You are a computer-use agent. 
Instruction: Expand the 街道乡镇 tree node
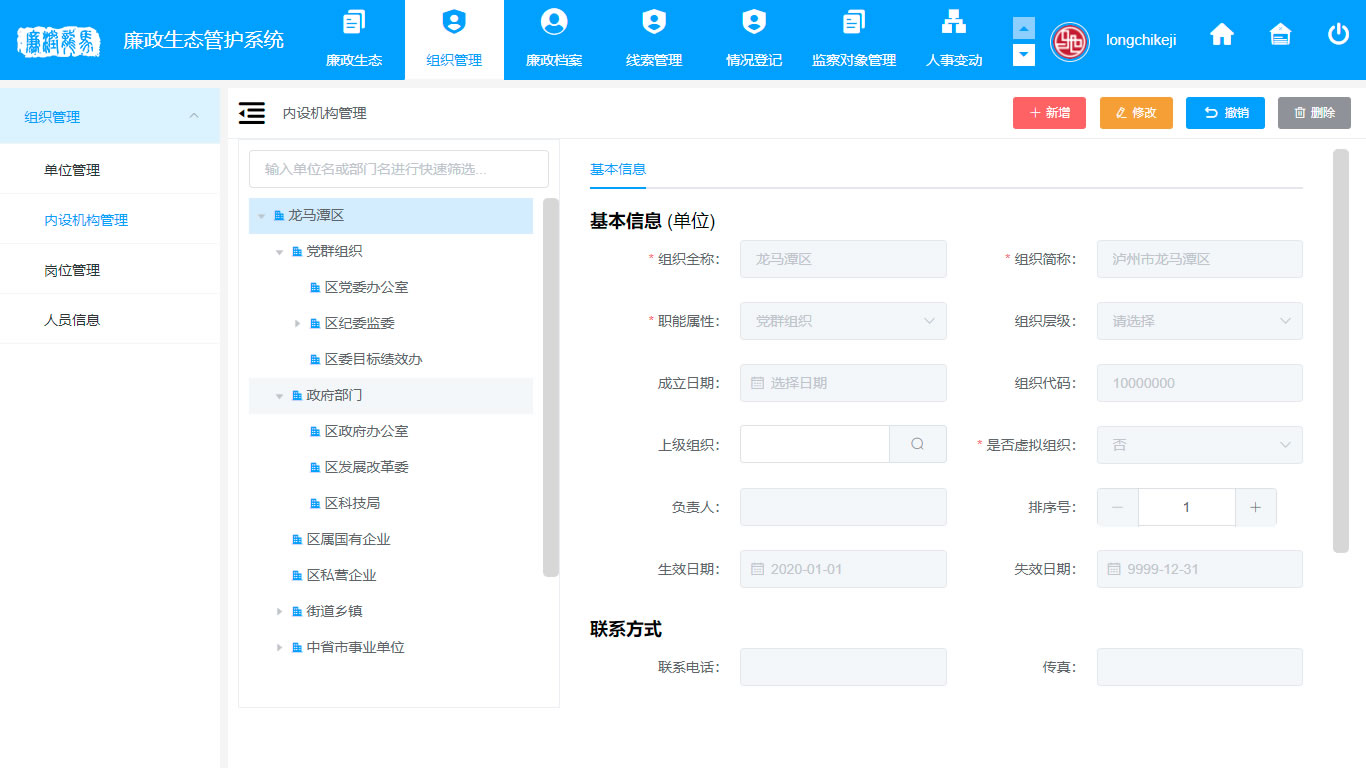[280, 612]
